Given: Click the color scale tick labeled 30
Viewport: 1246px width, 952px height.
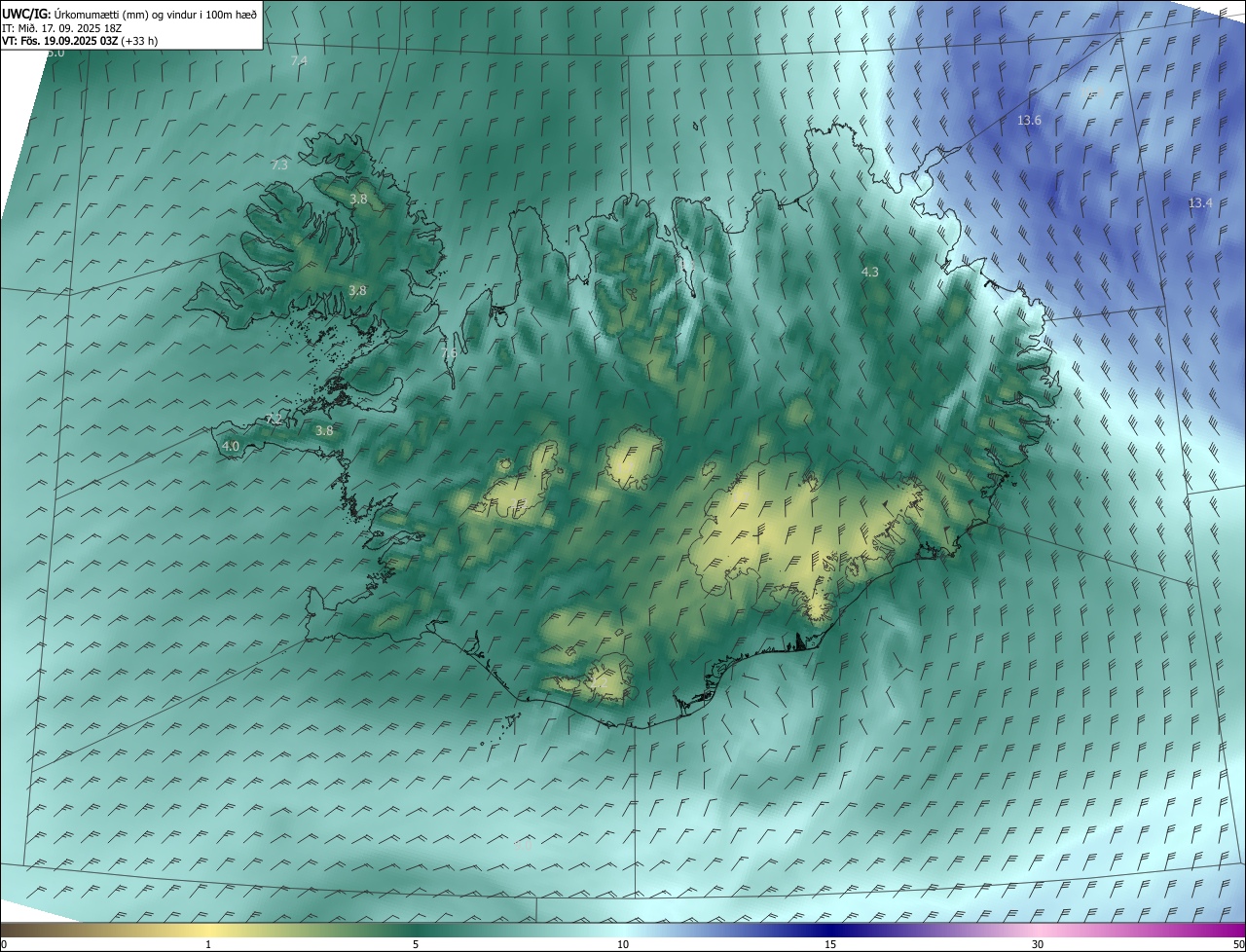Looking at the screenshot, I should pos(1038,945).
